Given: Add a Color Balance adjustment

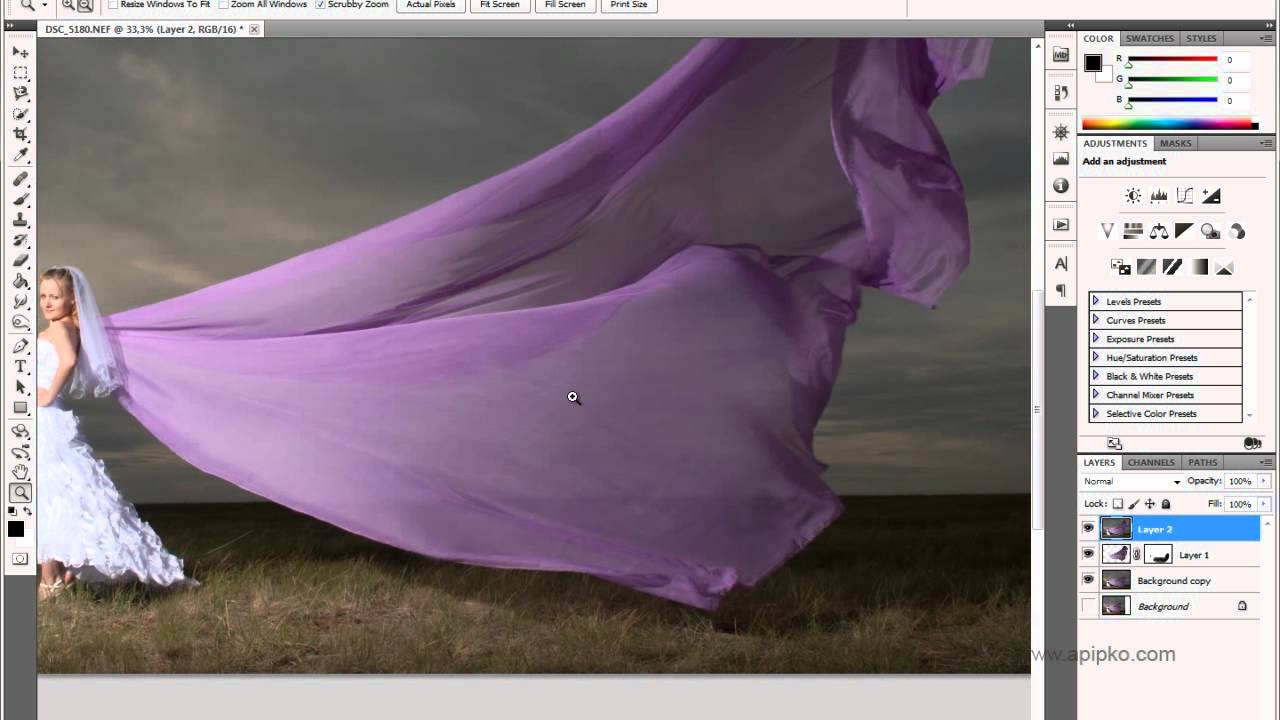Looking at the screenshot, I should coord(1159,231).
